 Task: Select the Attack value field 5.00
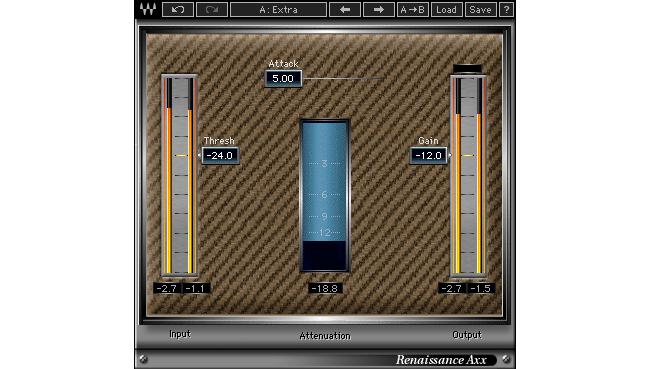pyautogui.click(x=283, y=79)
